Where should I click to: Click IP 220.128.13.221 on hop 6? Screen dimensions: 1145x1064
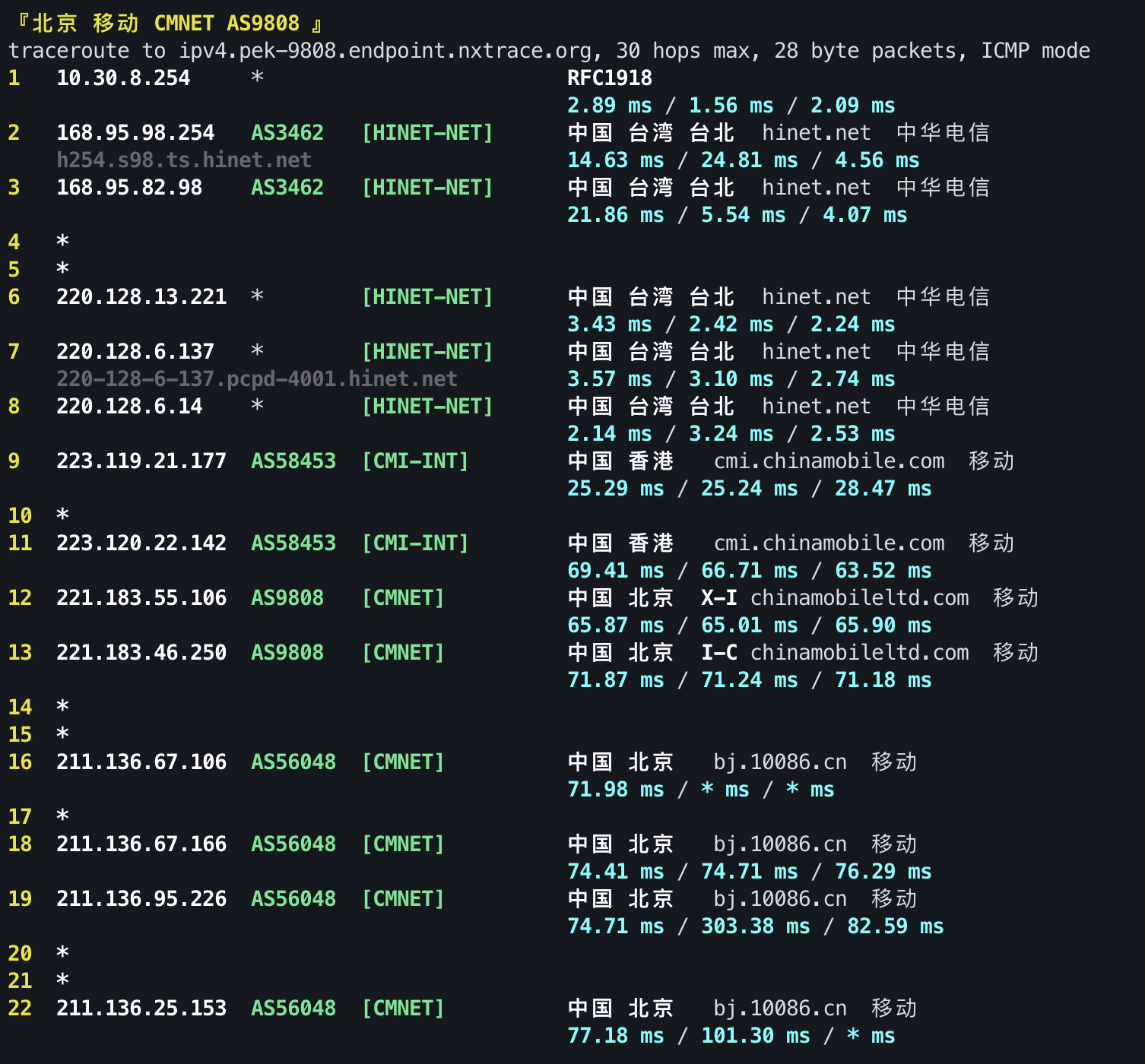click(141, 297)
